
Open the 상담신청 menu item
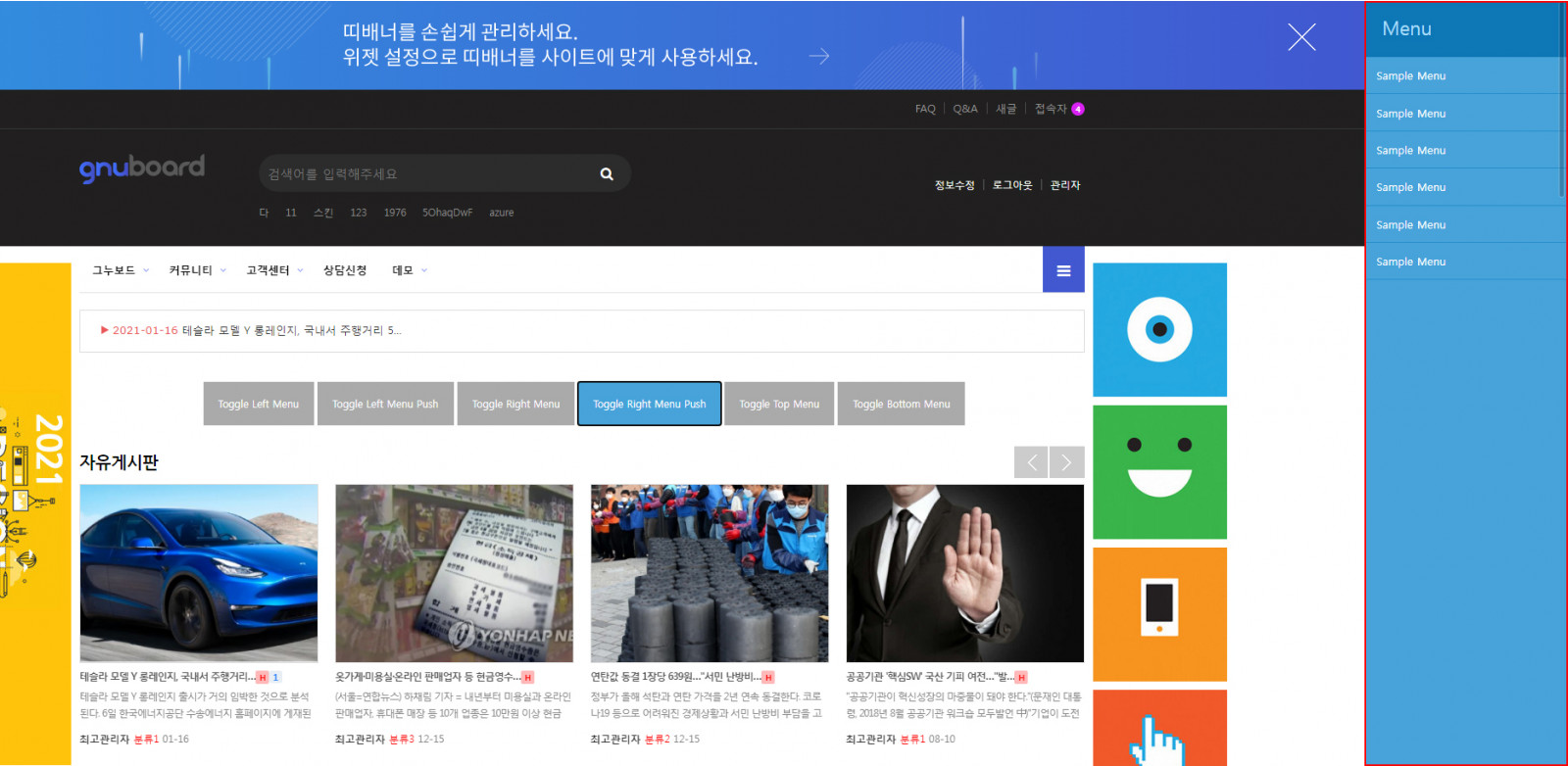[345, 270]
